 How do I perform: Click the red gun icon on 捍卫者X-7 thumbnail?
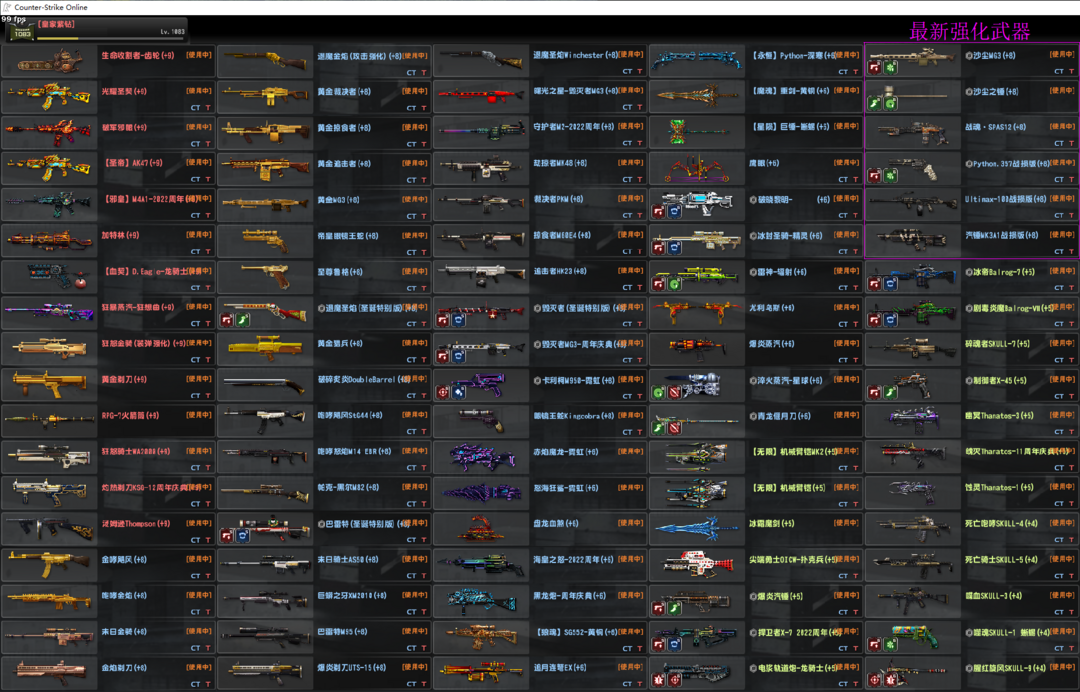pos(658,644)
